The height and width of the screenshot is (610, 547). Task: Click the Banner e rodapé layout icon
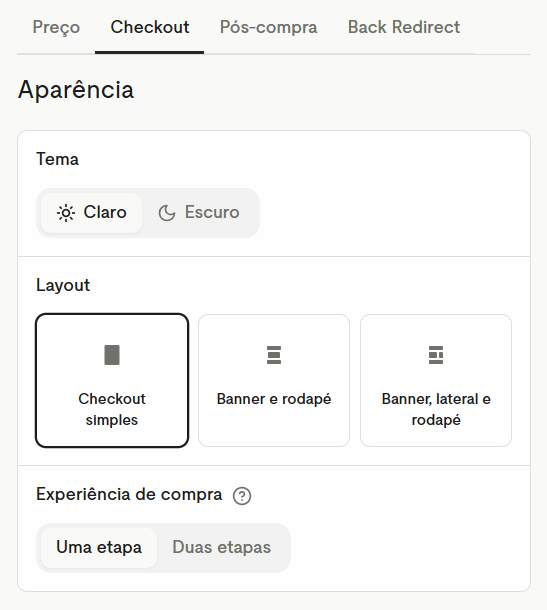tap(274, 355)
